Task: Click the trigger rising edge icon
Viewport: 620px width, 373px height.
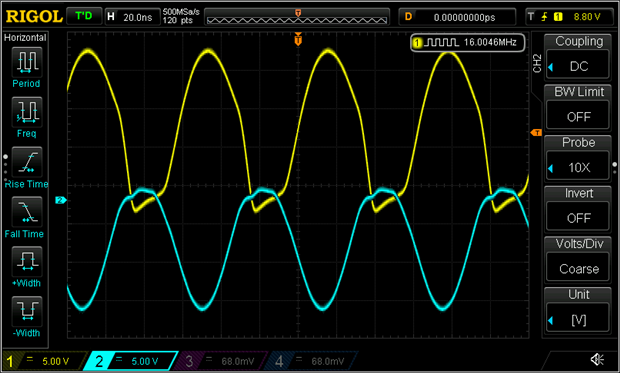Action: coord(544,17)
